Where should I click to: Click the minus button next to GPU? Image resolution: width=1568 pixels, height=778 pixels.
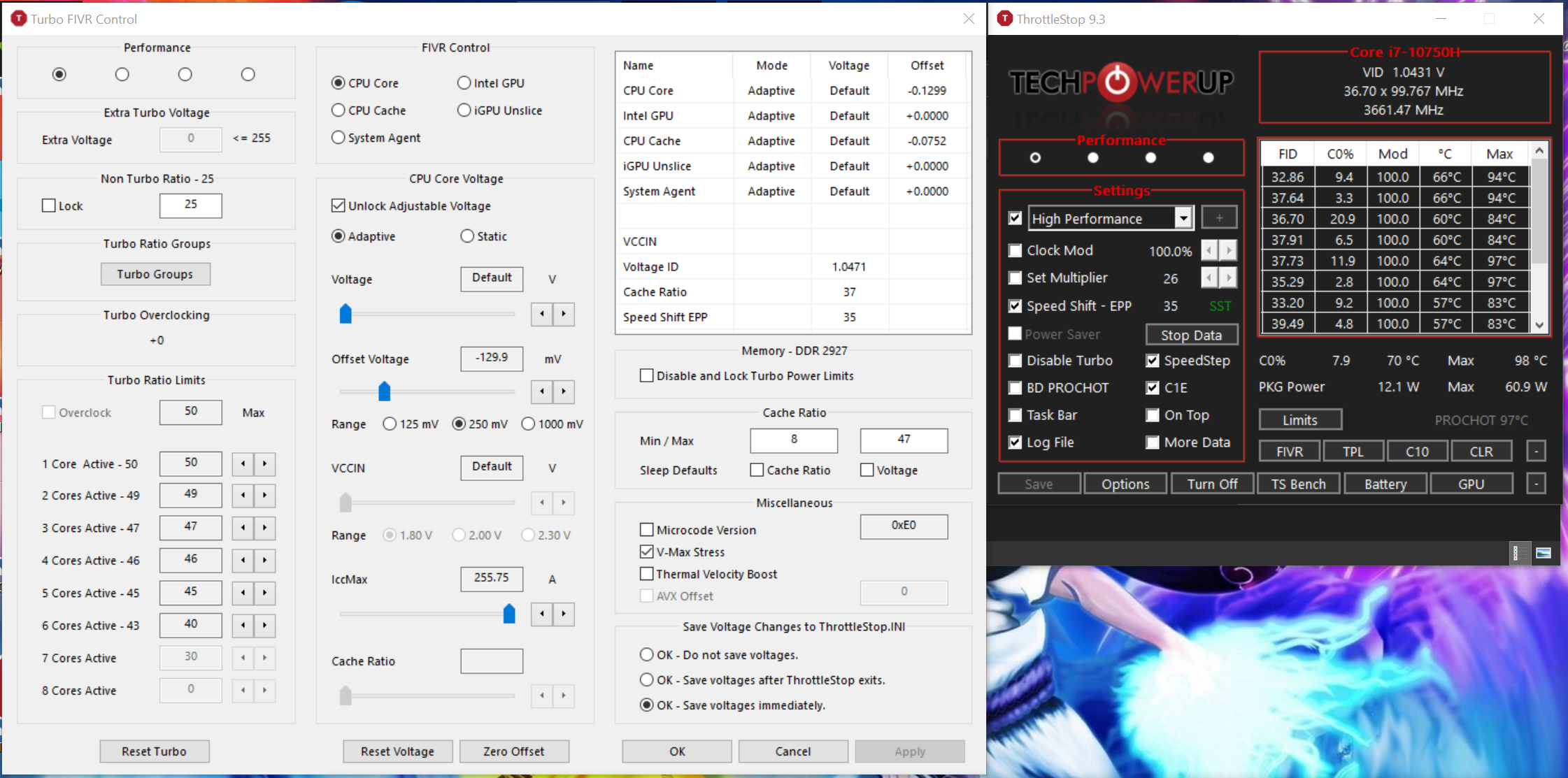1536,484
